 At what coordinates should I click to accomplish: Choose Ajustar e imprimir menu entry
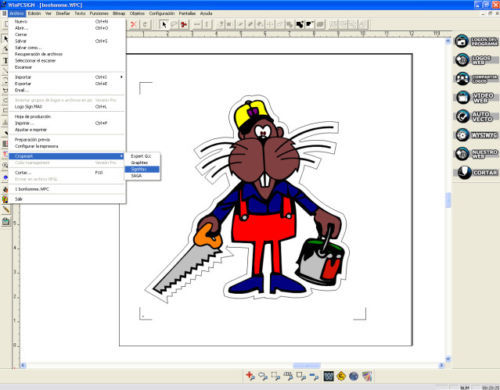point(67,130)
